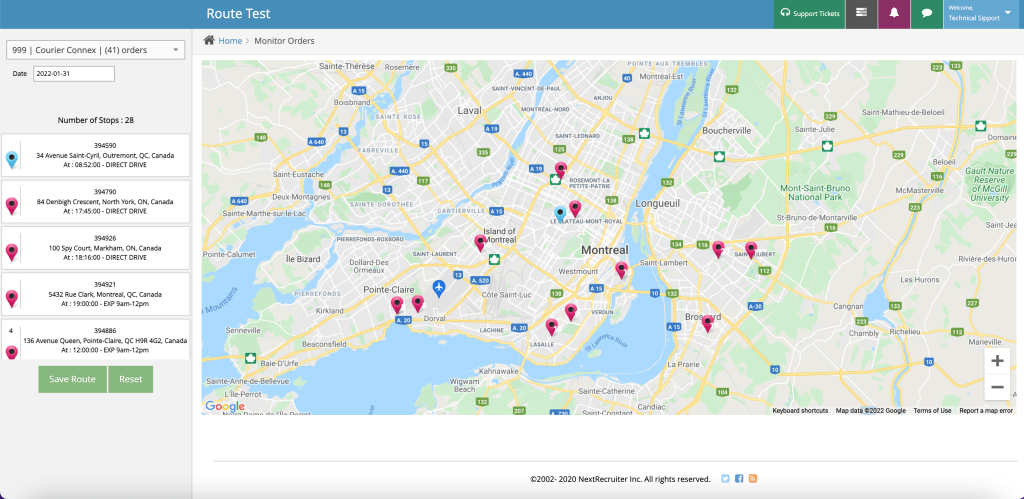Click the Date input field
This screenshot has height=499, width=1024.
click(x=74, y=74)
